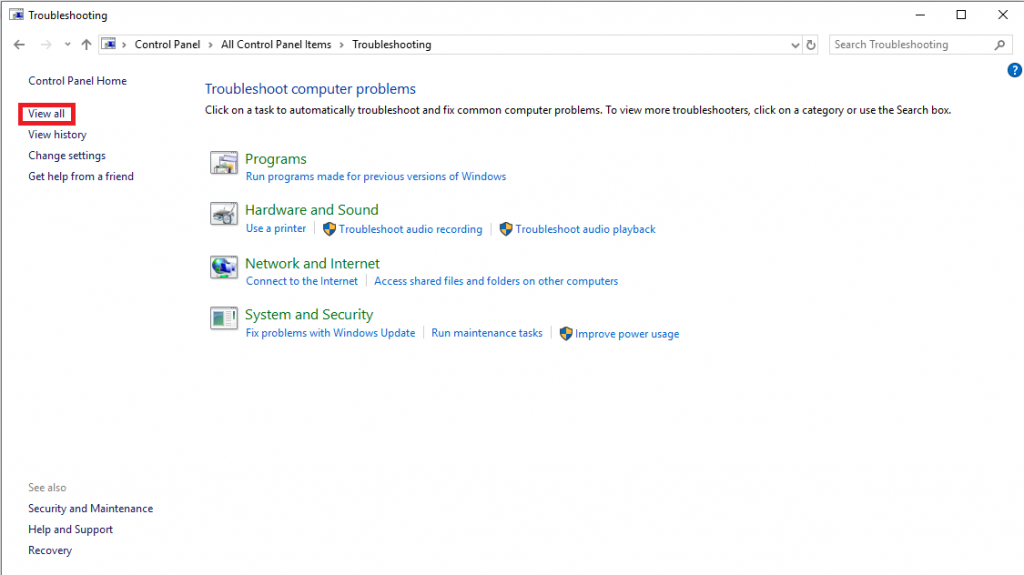Screen dimensions: 1024x575
Task: Click the address bar Control Panel icon
Action: pyautogui.click(x=109, y=44)
